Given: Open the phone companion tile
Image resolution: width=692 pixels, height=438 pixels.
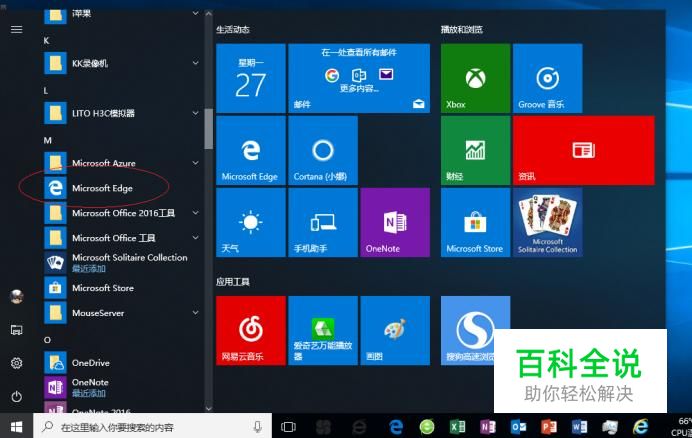Looking at the screenshot, I should coord(323,223).
